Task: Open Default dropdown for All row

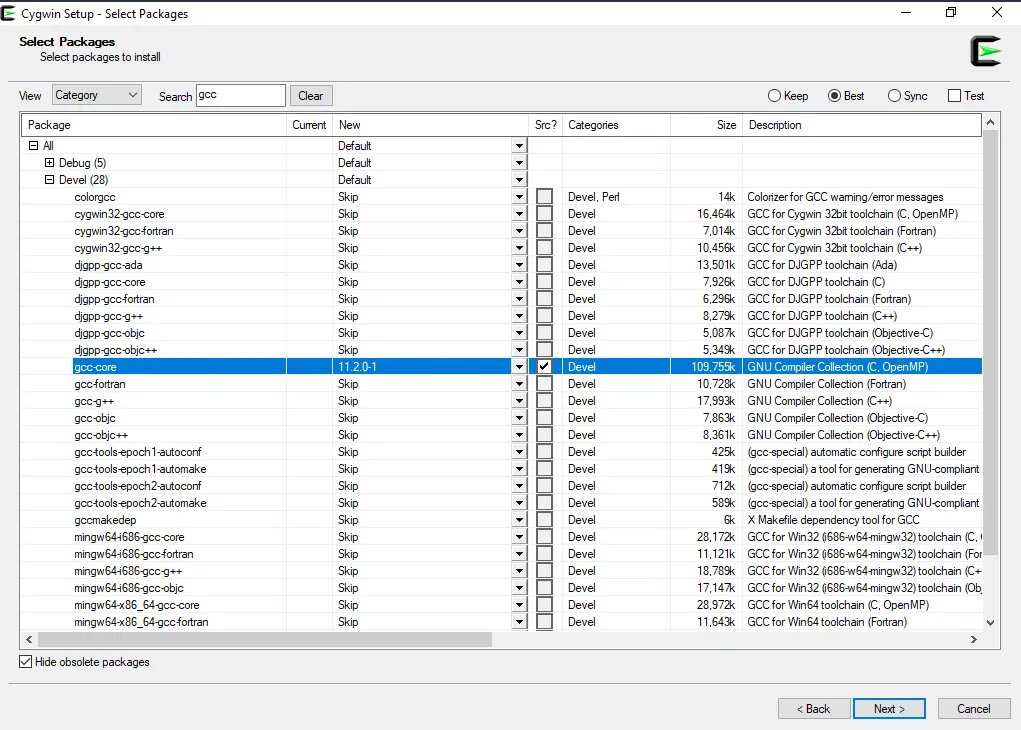Action: [x=519, y=146]
